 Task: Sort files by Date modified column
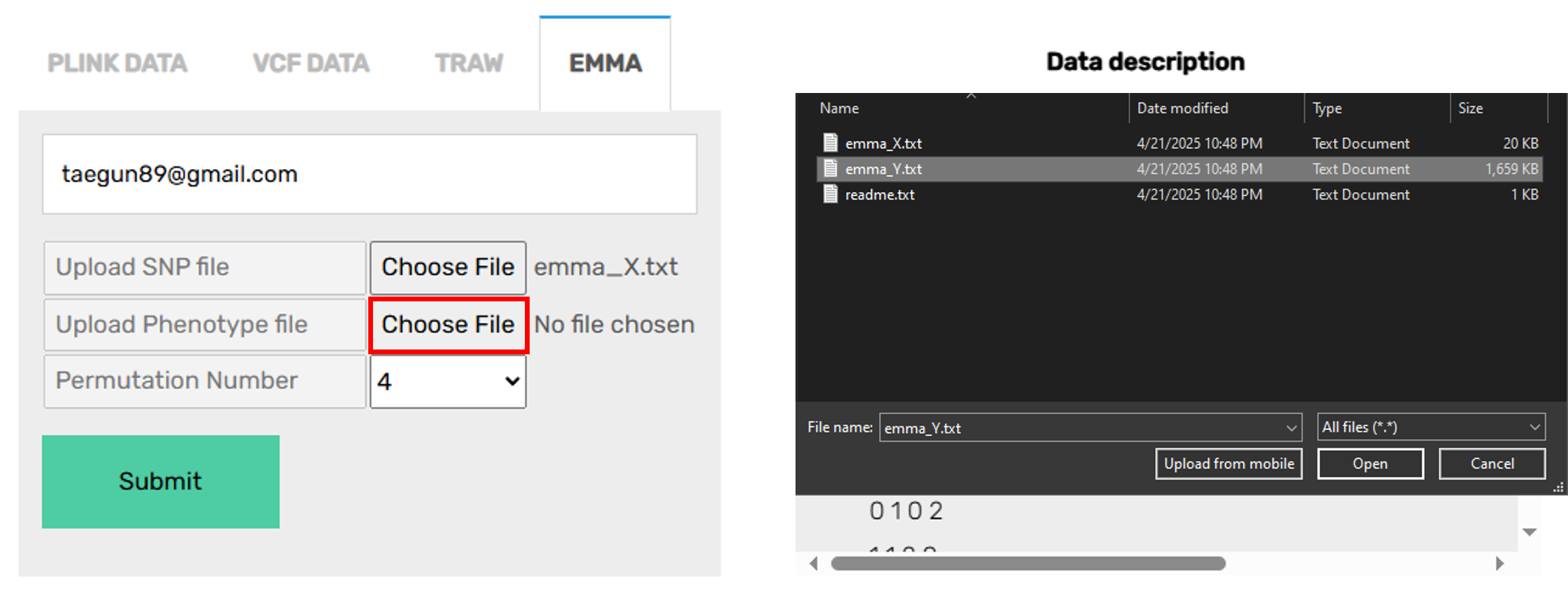[x=1182, y=109]
